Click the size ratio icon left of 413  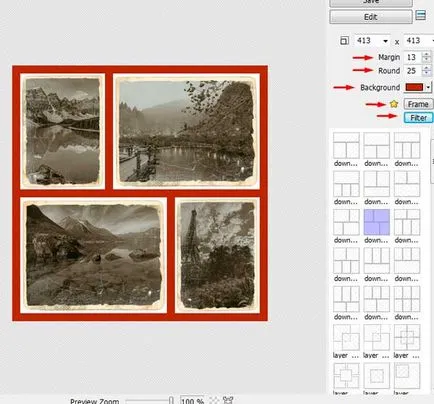click(344, 41)
